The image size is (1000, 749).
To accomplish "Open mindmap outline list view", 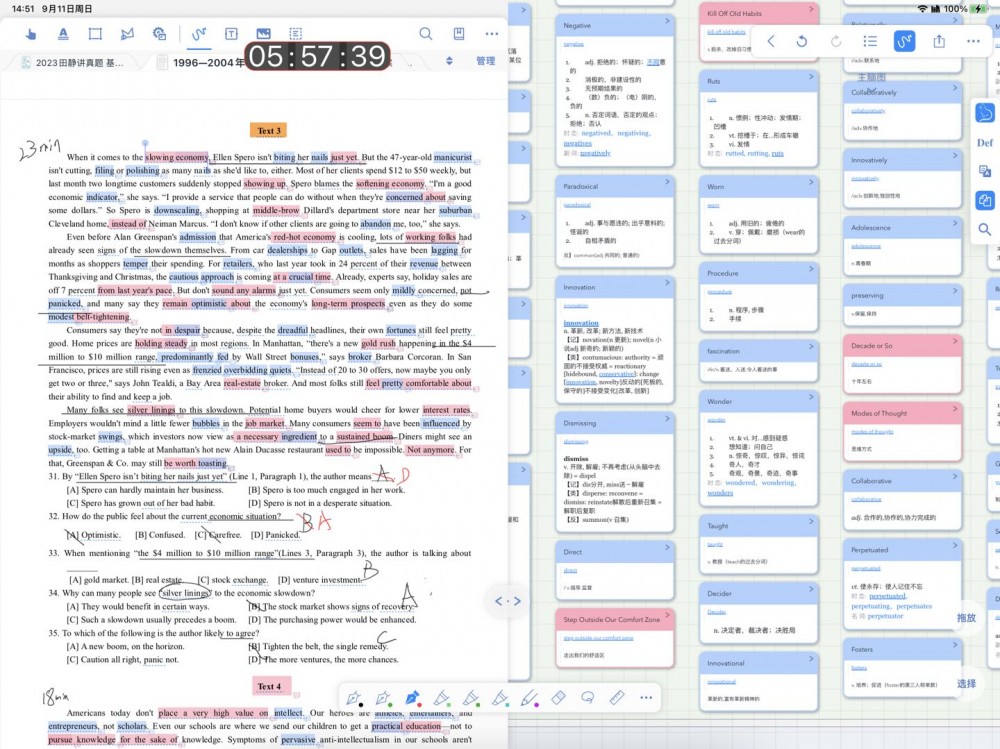I will click(870, 41).
